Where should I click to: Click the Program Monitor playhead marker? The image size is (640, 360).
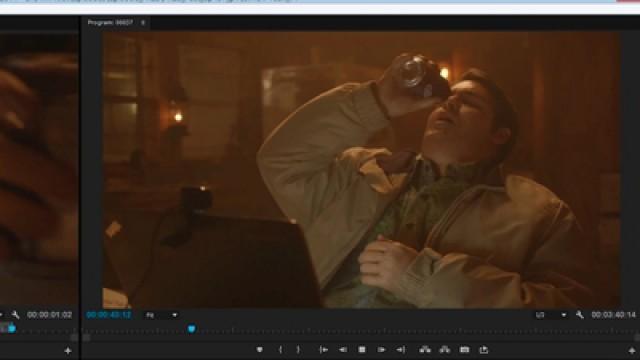[191, 329]
